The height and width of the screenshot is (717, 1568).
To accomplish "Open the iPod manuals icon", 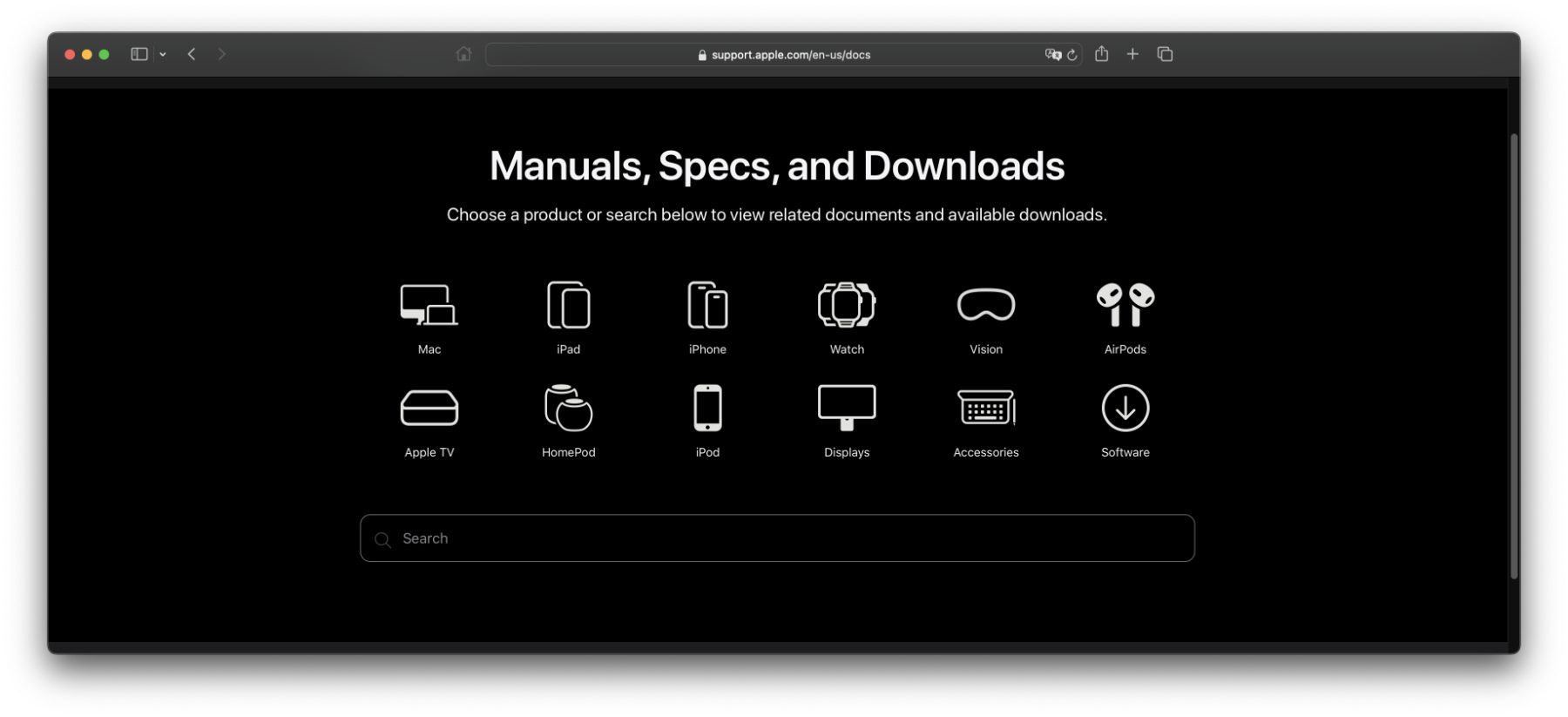I will click(707, 409).
